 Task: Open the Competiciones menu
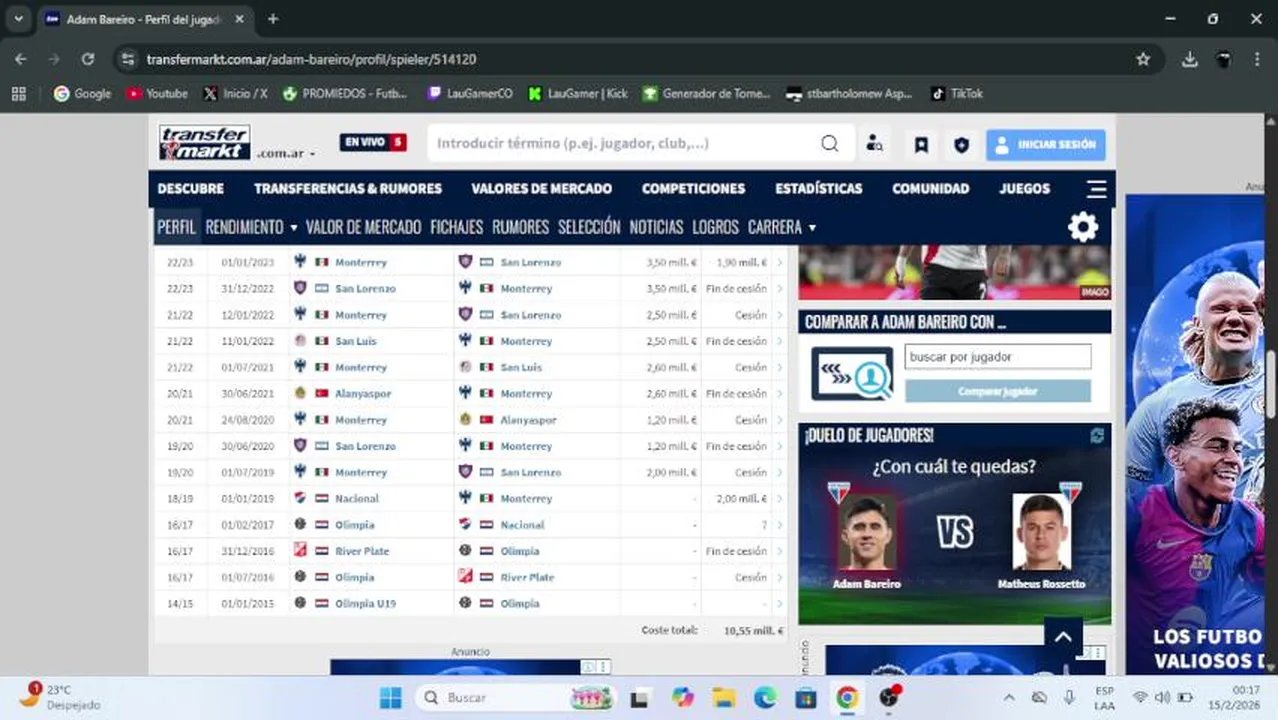[693, 188]
